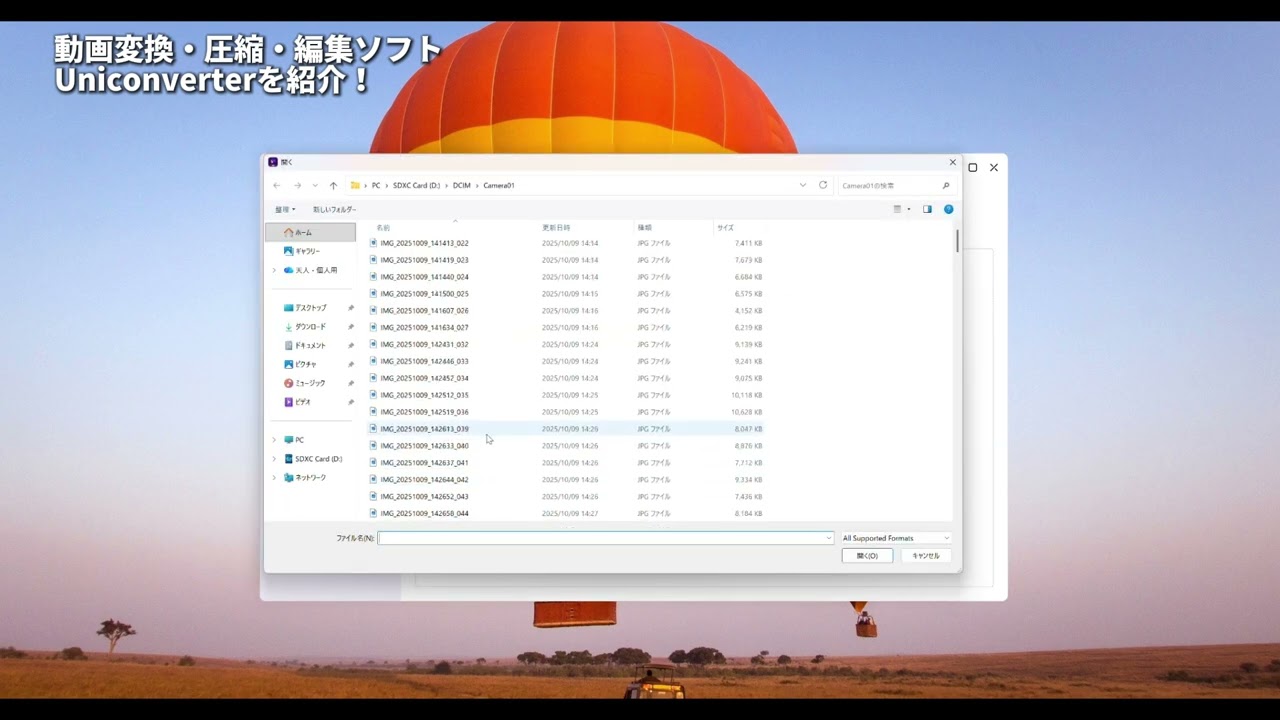Click the ファイル名 file name input box

tap(605, 538)
